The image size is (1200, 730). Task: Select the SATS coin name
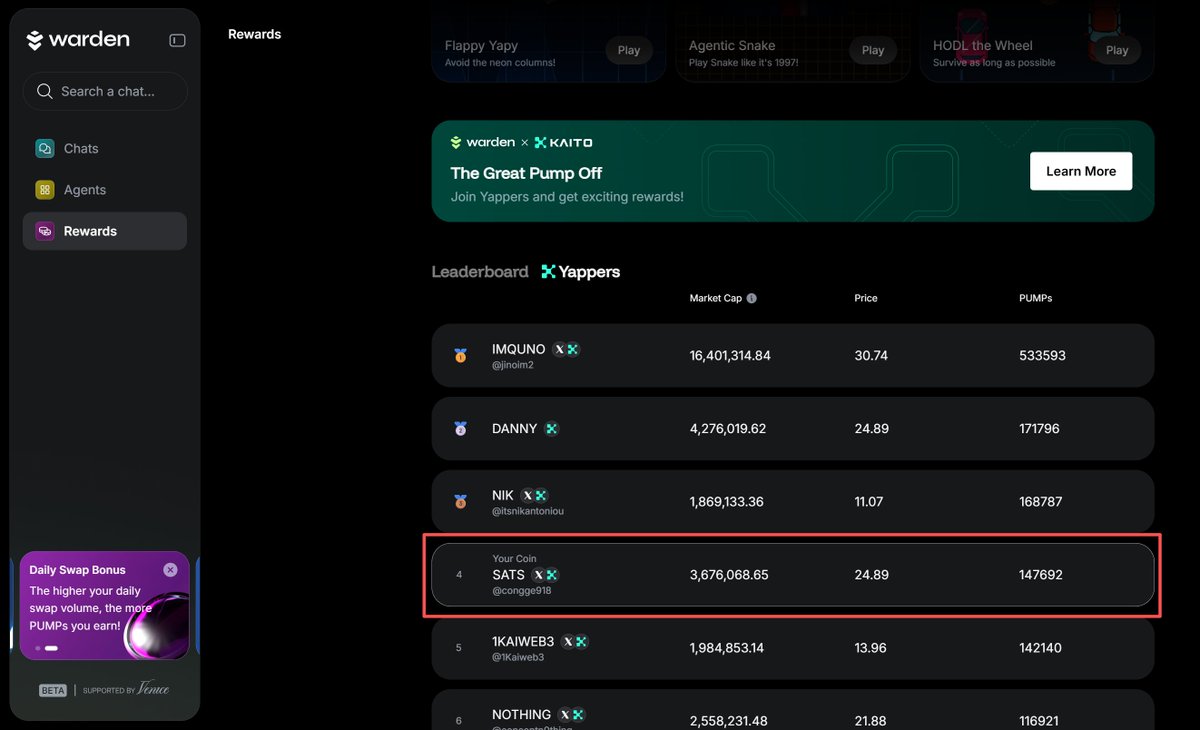click(508, 575)
